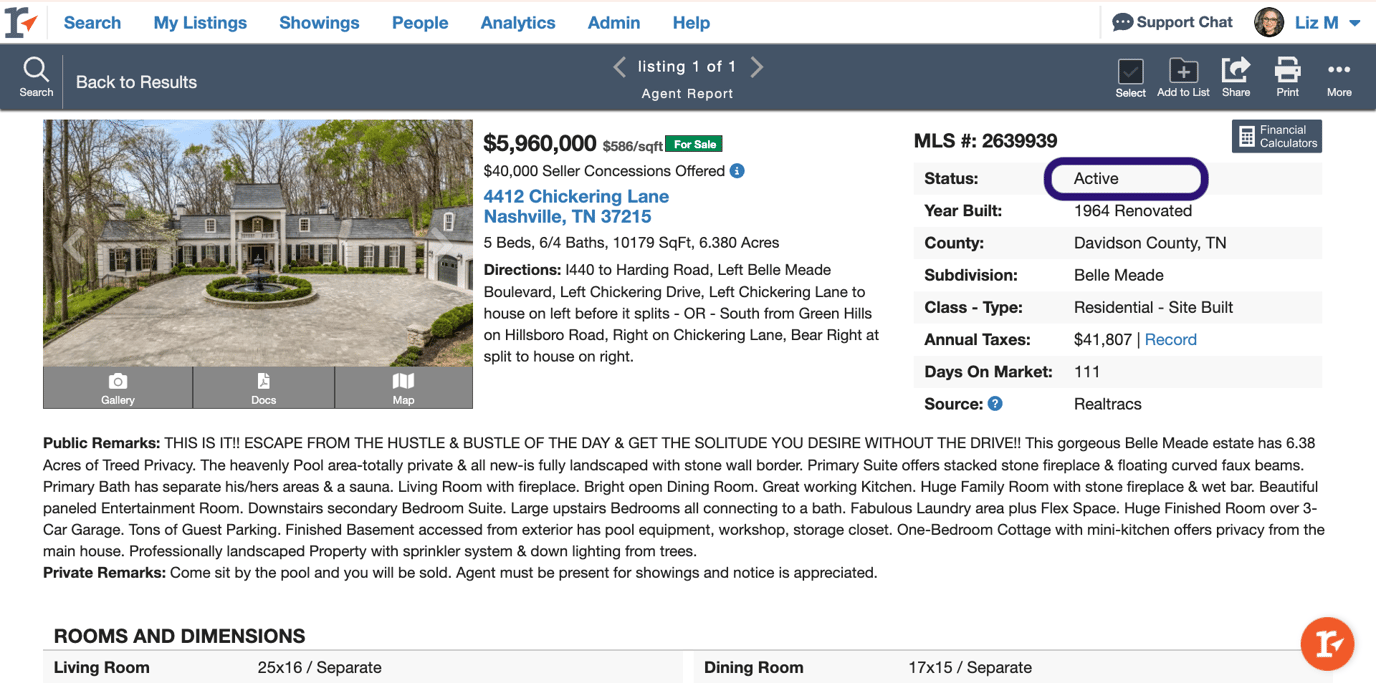Open the Analytics menu
Viewport: 1376px width, 688px height.
[518, 23]
